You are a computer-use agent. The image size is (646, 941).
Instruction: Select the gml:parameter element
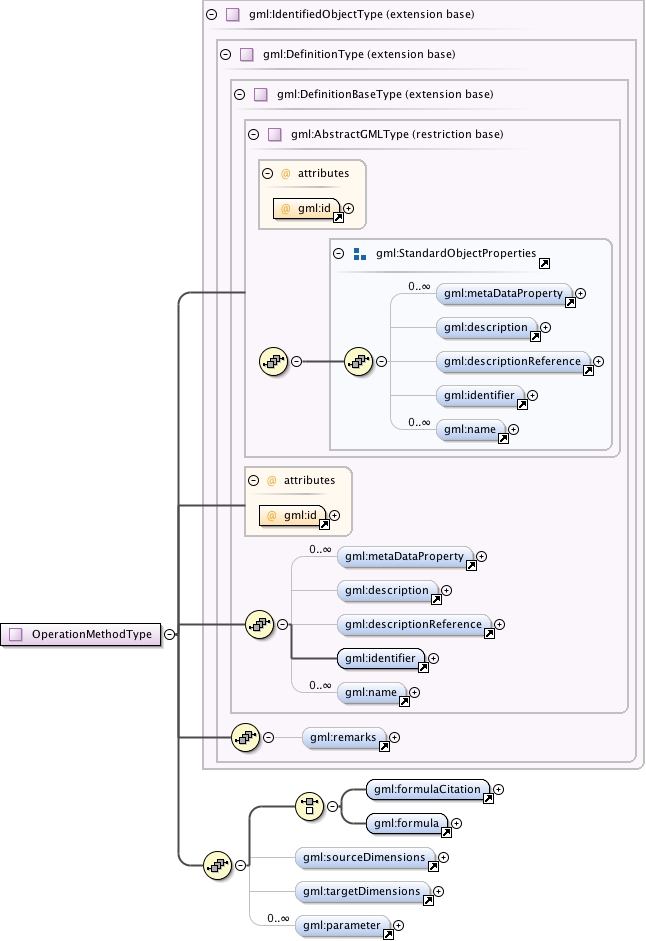pos(343,925)
